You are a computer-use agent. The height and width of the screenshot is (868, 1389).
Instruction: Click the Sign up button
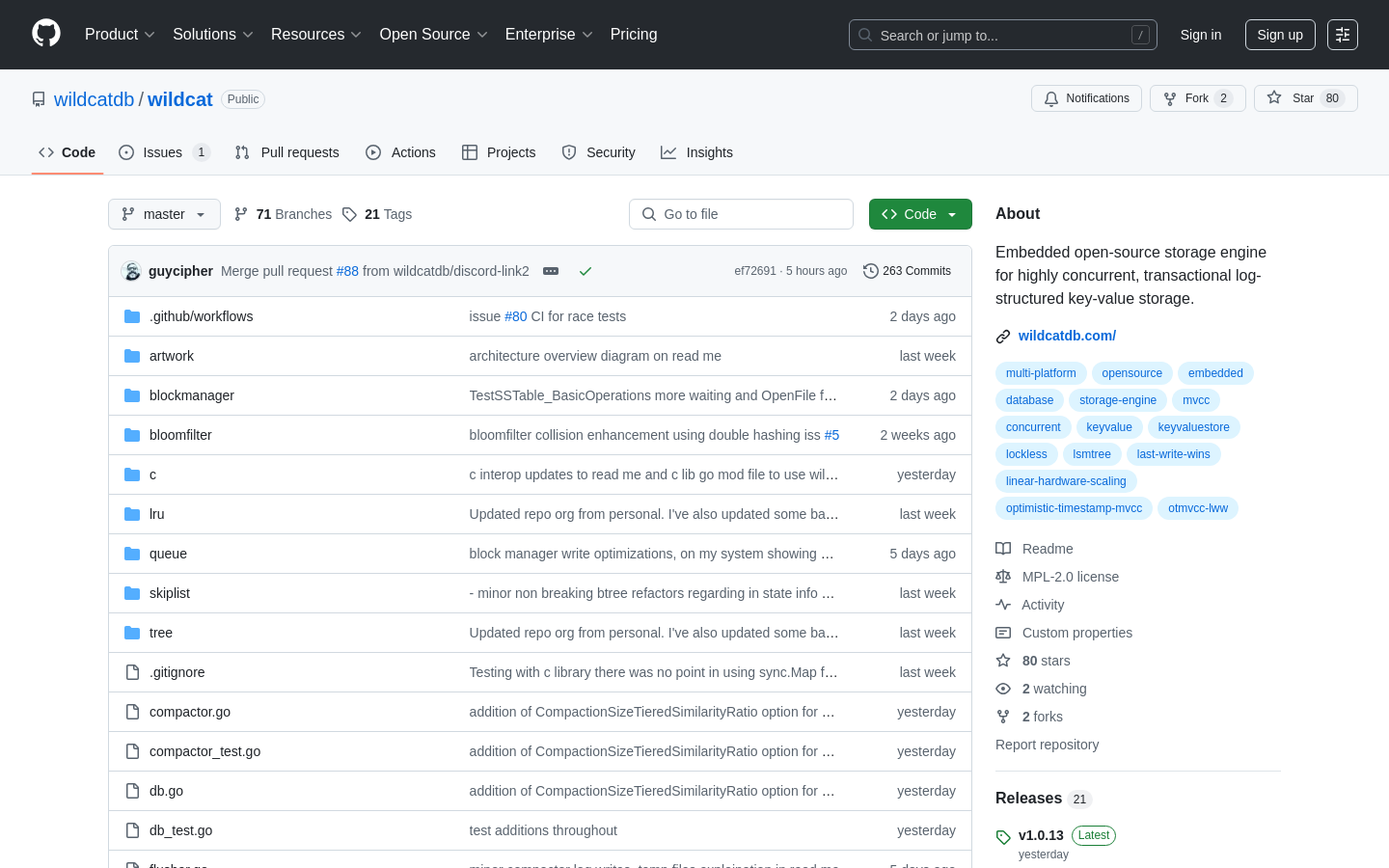1280,35
